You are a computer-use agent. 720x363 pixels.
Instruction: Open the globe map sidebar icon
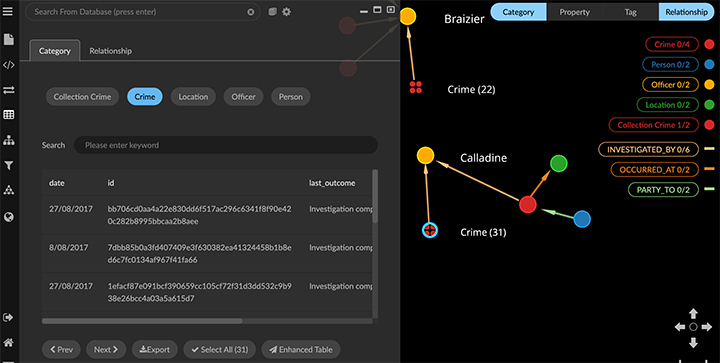tap(8, 217)
